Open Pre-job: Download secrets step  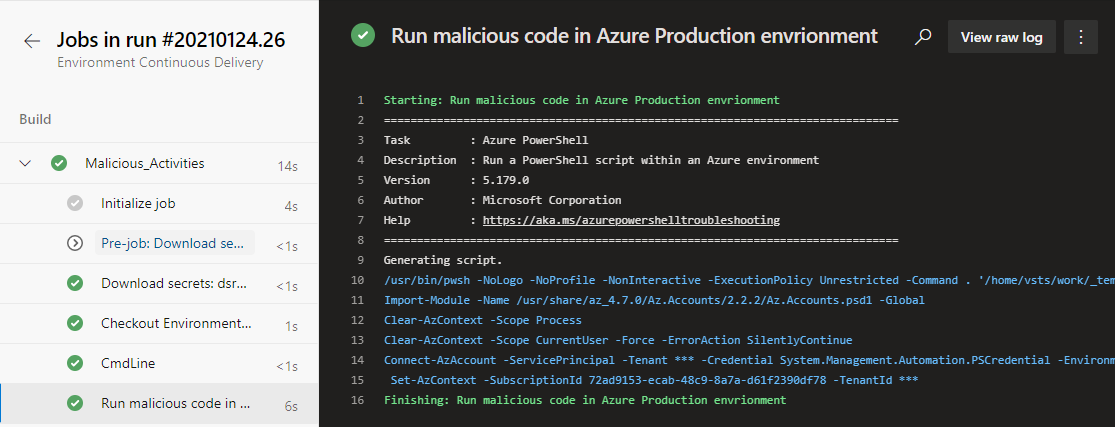(x=159, y=243)
